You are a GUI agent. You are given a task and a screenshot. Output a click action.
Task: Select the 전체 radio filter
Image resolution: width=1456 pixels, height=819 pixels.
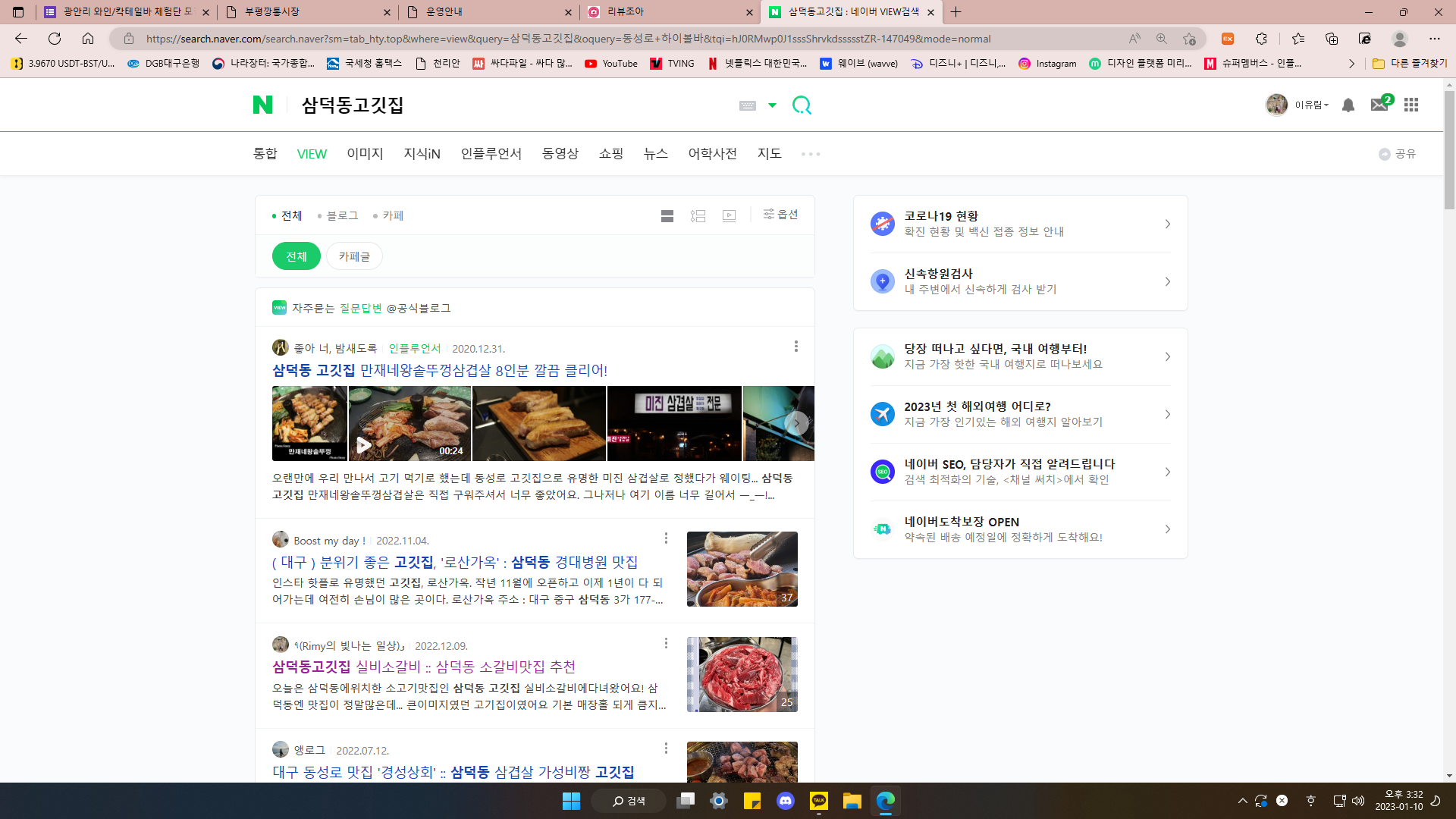pos(287,215)
